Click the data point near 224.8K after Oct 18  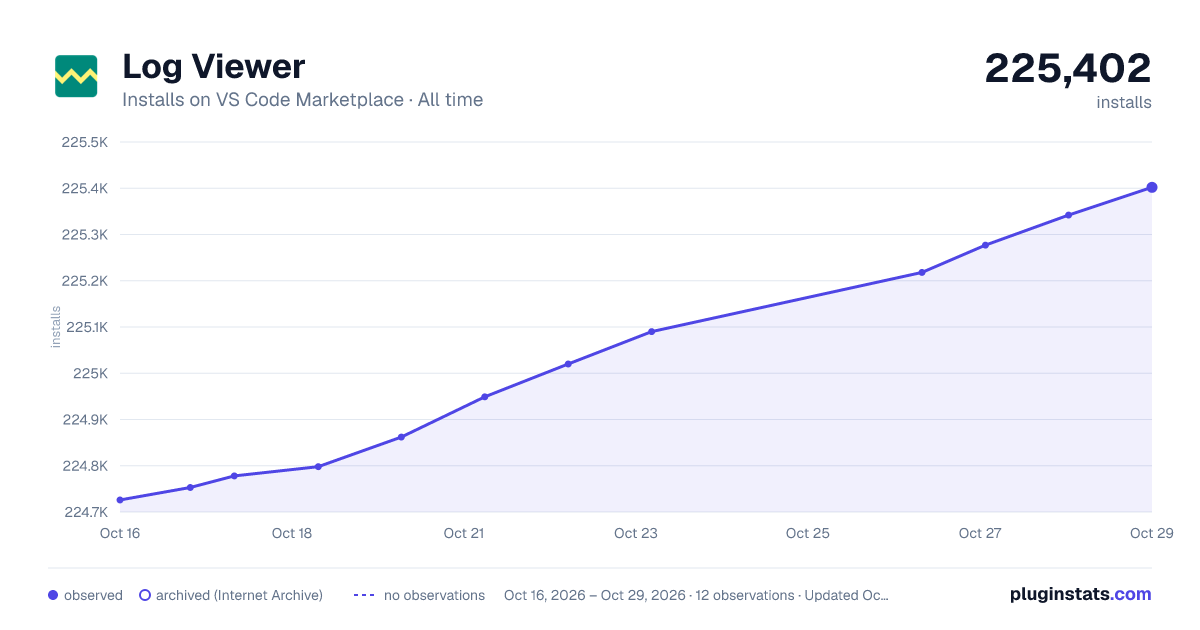pos(318,466)
